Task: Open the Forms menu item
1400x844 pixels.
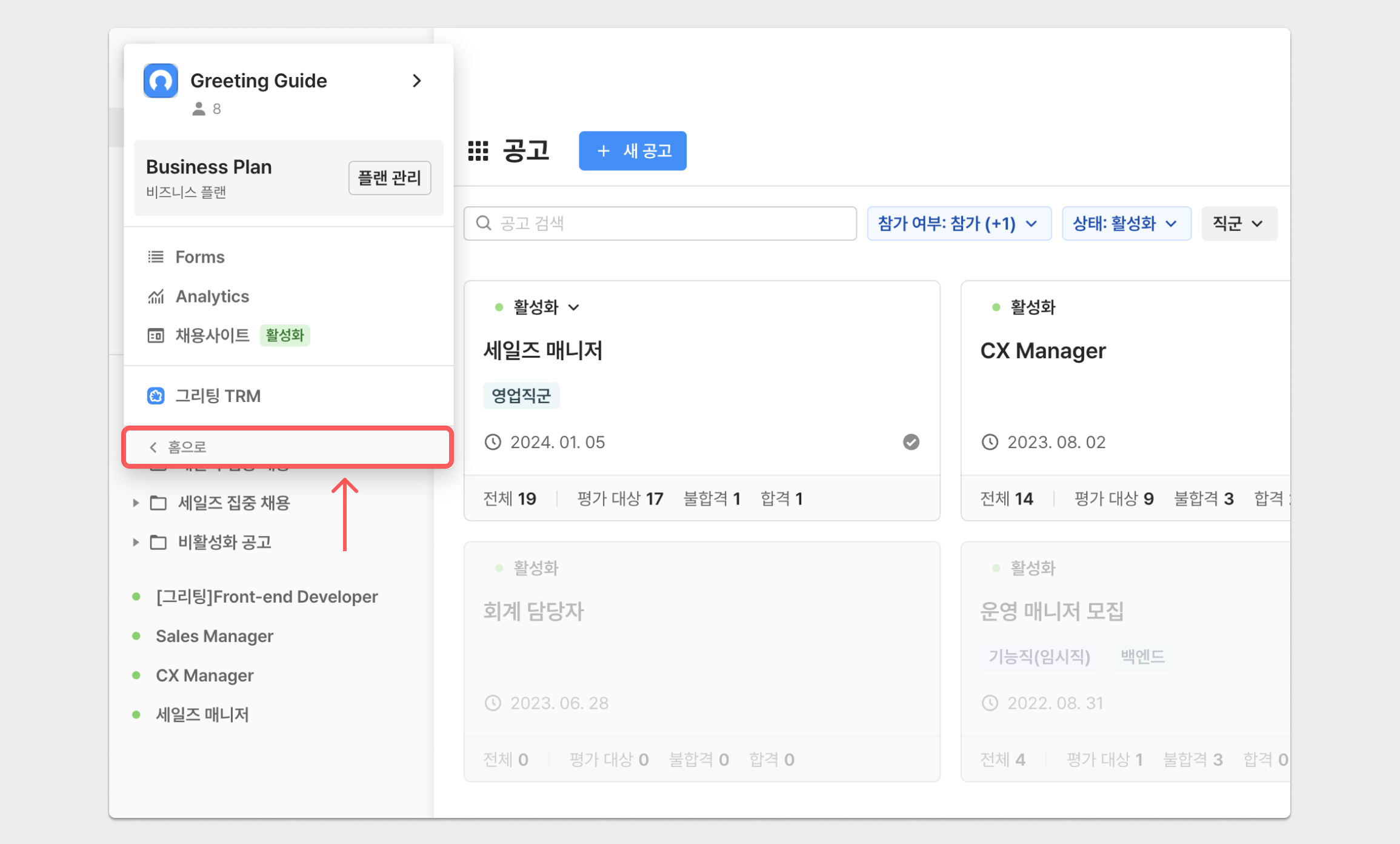Action: coord(288,257)
